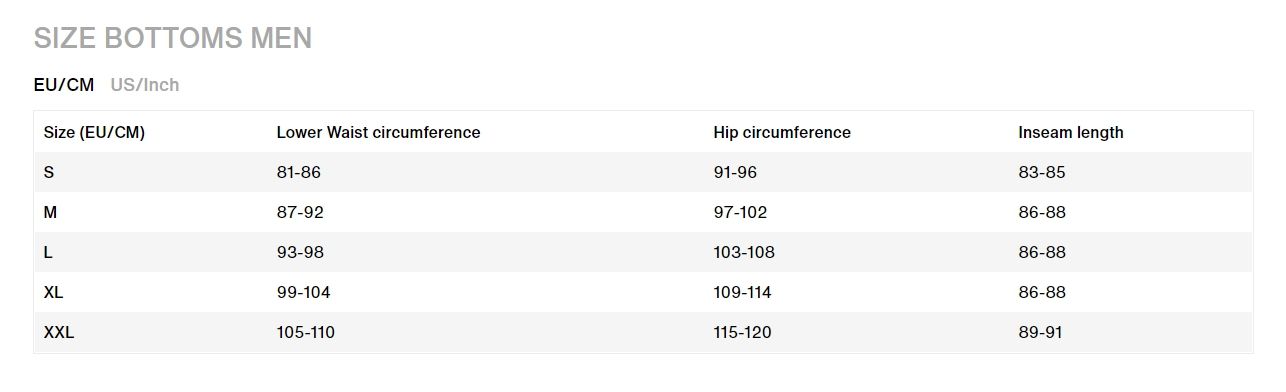Select the M size row label
The height and width of the screenshot is (392, 1286).
click(x=51, y=212)
